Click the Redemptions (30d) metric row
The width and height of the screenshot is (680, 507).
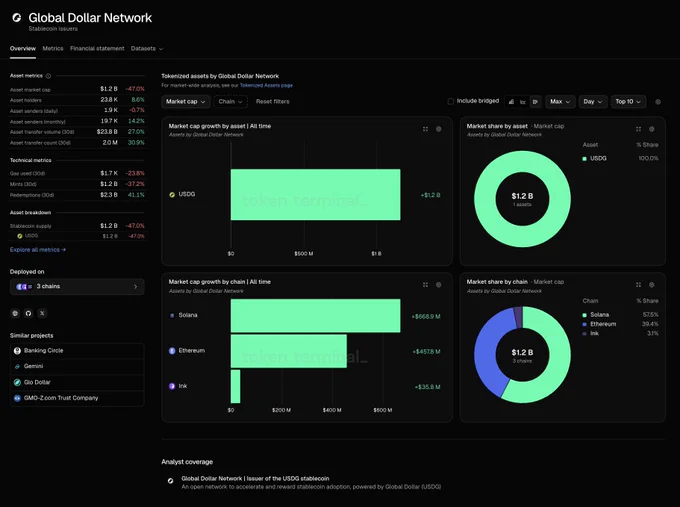(77, 195)
